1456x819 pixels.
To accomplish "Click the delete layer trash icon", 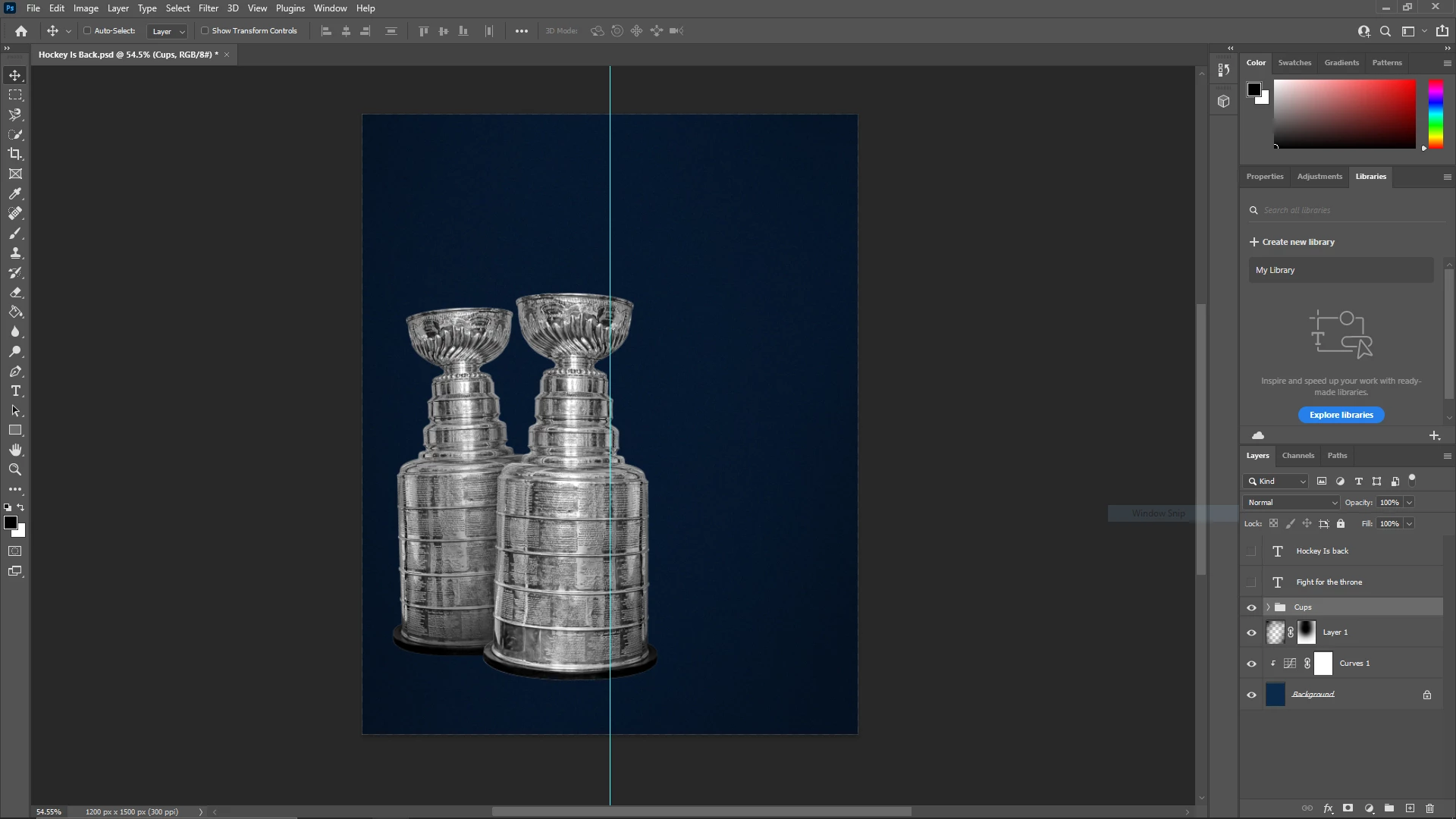I will pyautogui.click(x=1429, y=808).
